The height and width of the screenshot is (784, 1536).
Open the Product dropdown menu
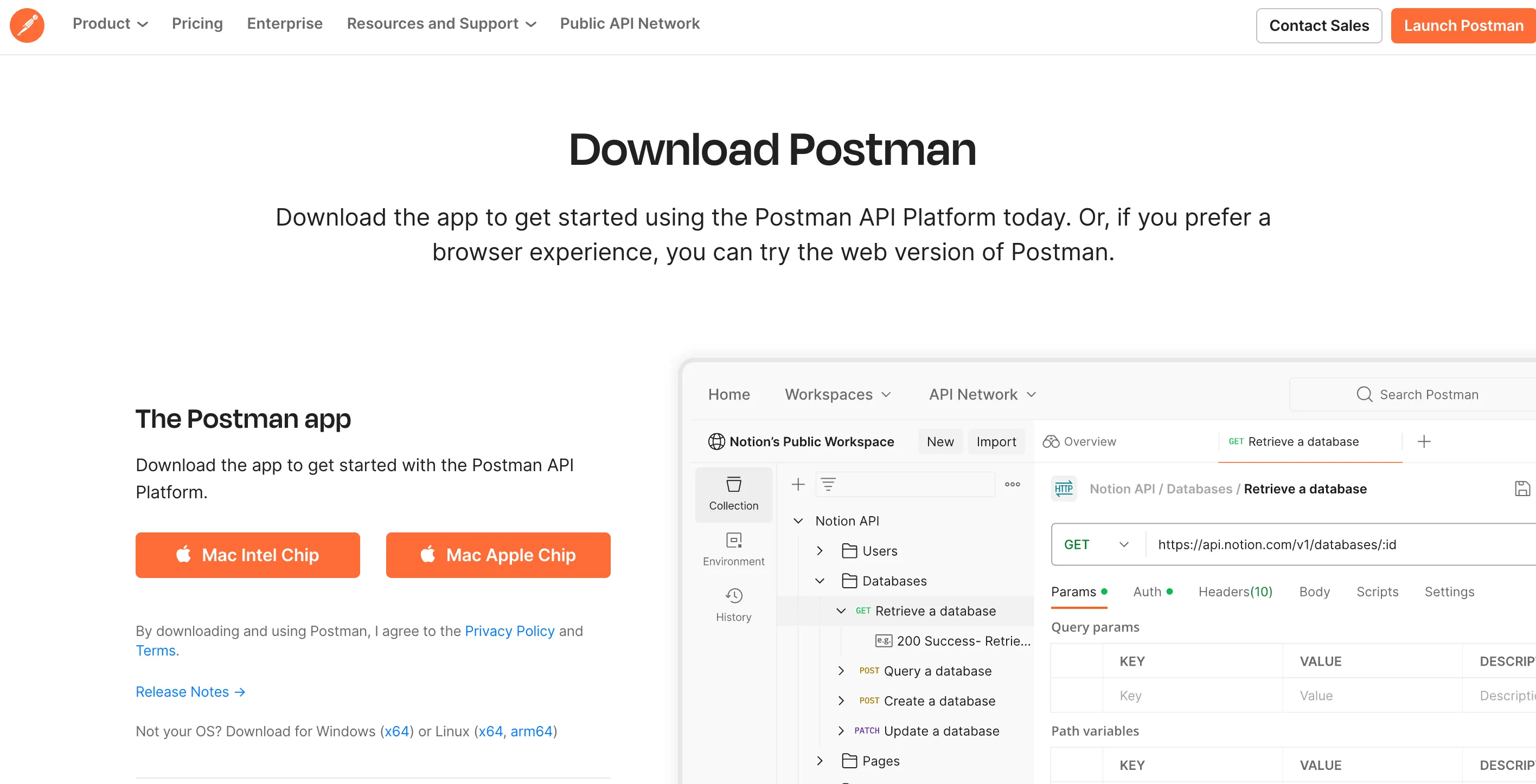(x=110, y=24)
